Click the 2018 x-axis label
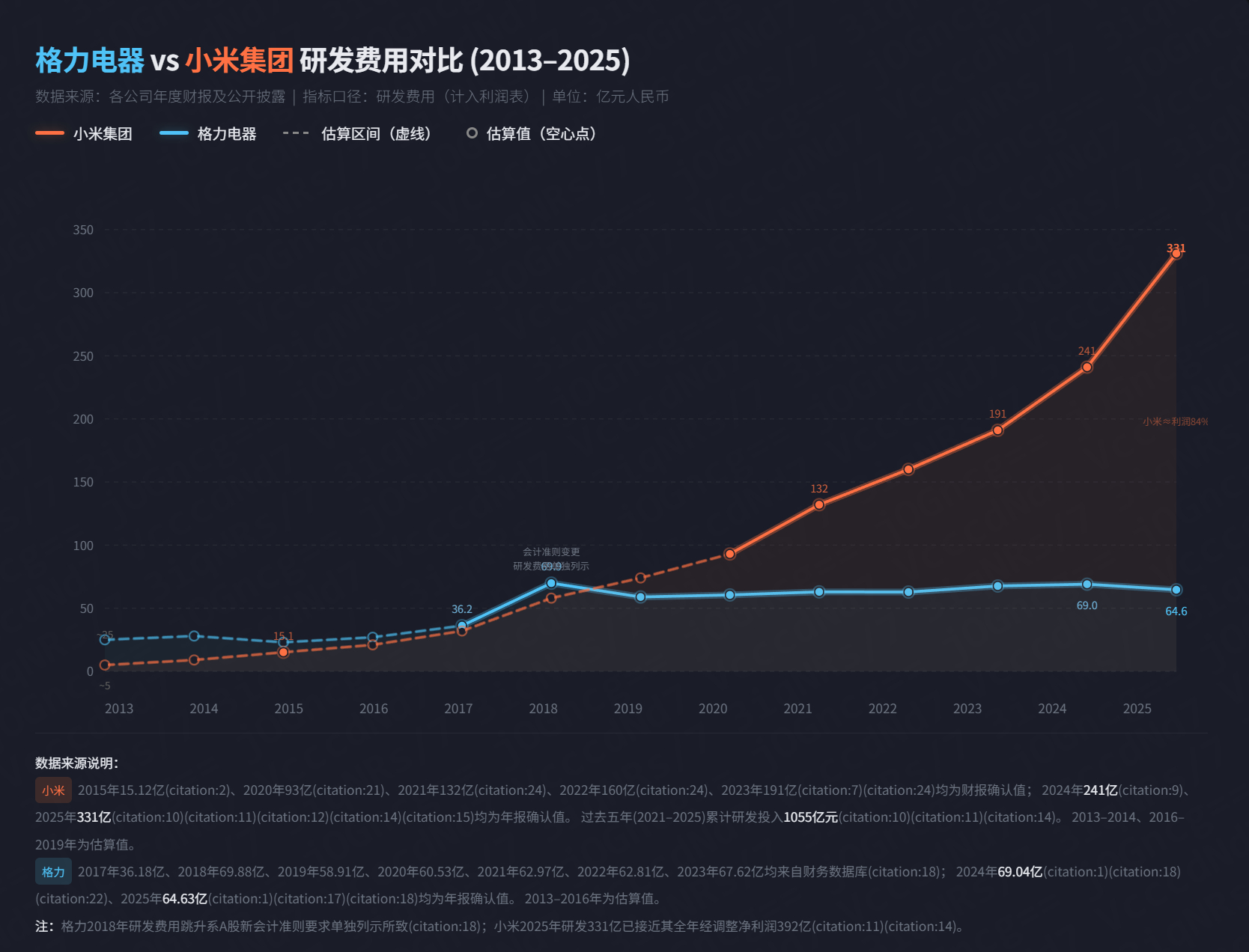 [x=544, y=709]
